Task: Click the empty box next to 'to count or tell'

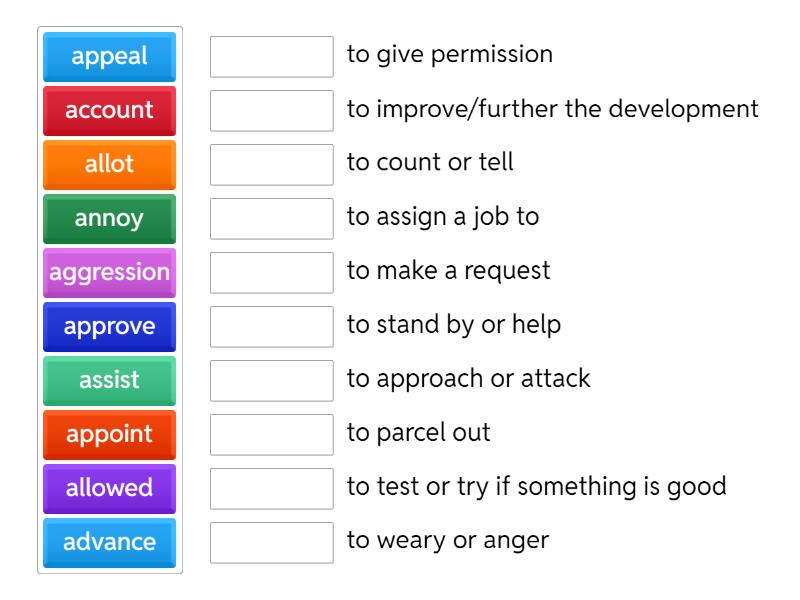Action: pos(272,165)
